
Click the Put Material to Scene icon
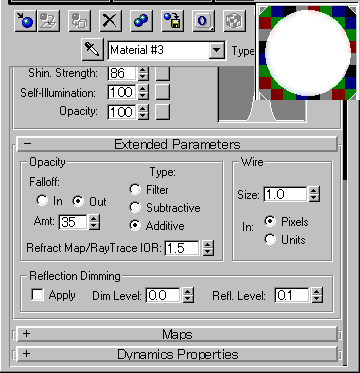[x=49, y=22]
